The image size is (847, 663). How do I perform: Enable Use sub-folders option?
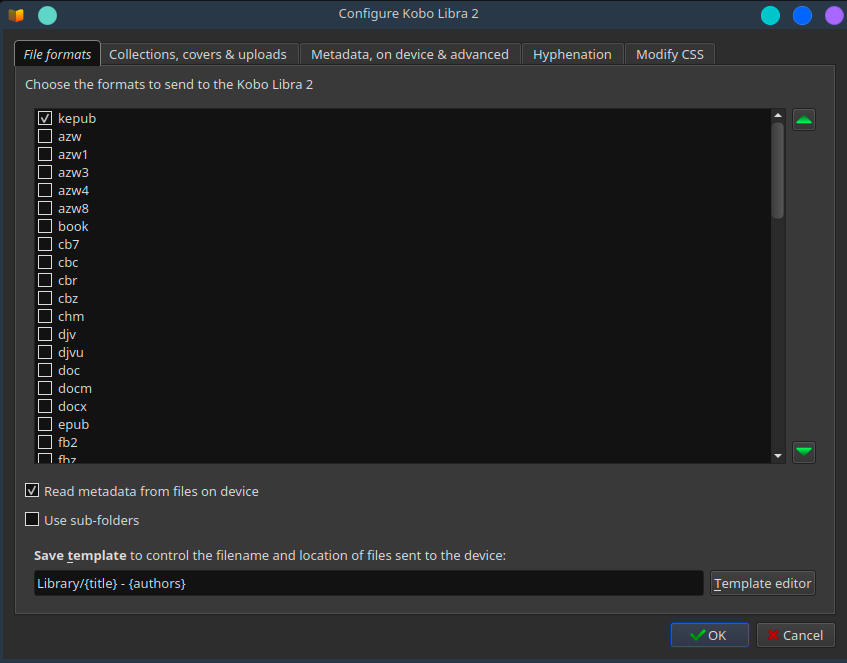[32, 520]
